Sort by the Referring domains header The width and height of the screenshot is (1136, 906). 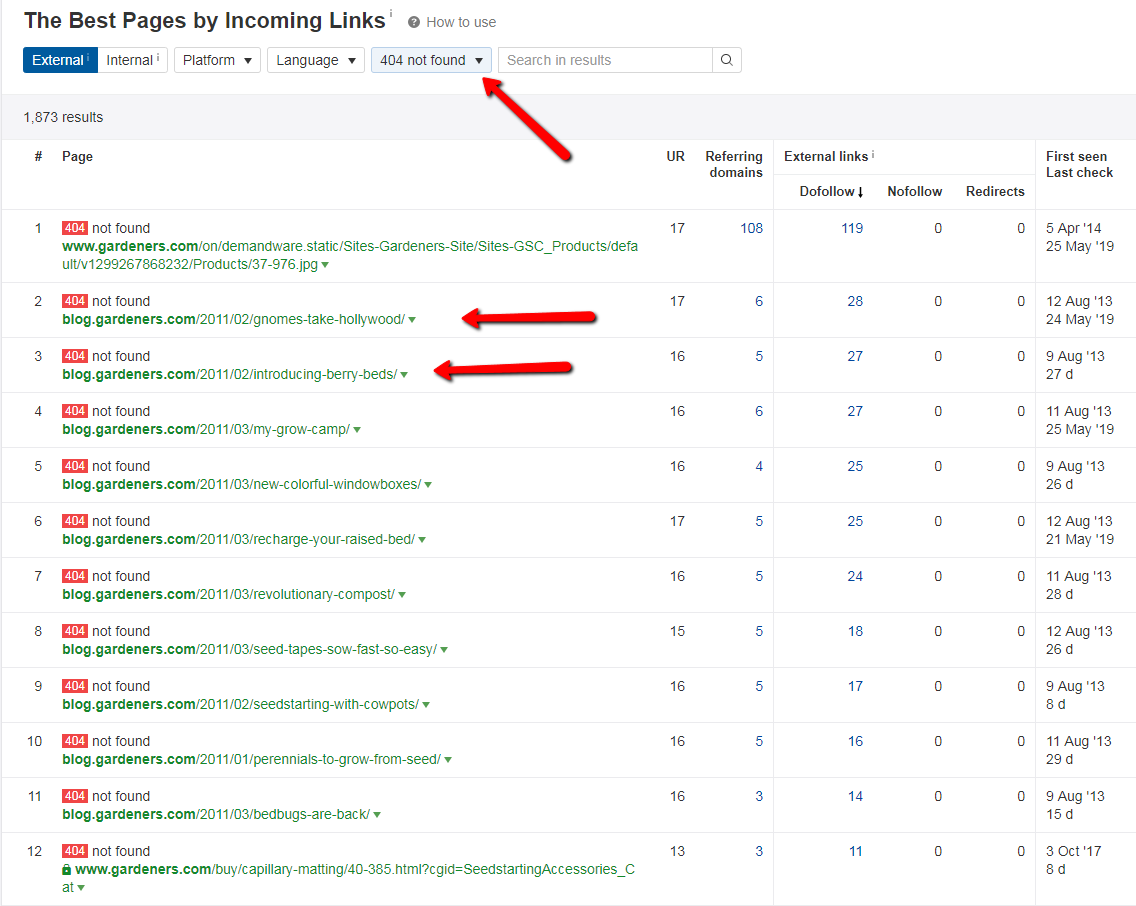(x=734, y=164)
